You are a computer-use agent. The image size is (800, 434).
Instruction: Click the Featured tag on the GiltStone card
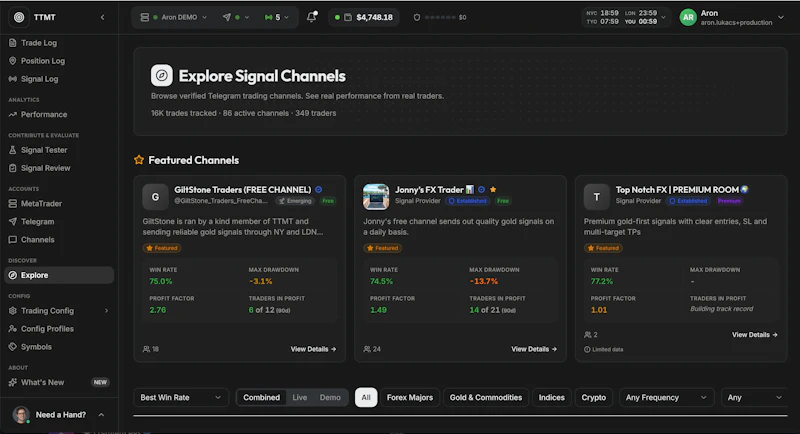click(162, 248)
